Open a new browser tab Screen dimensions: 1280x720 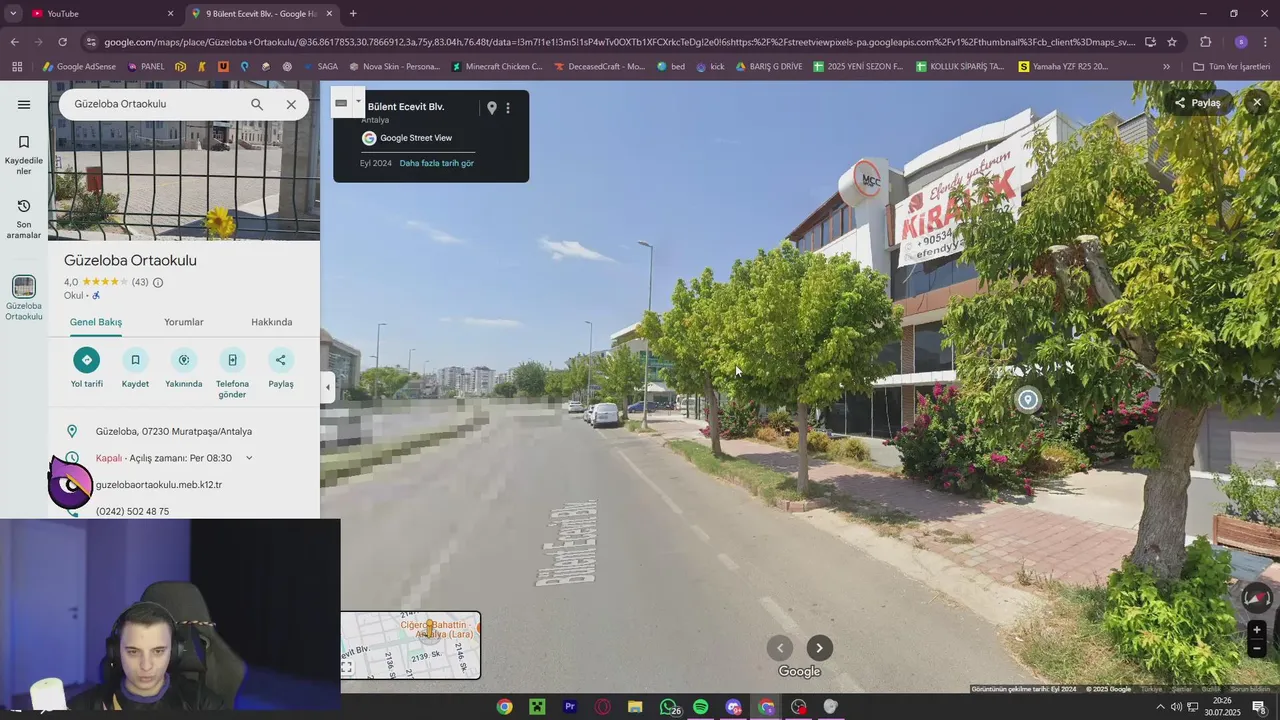353,13
